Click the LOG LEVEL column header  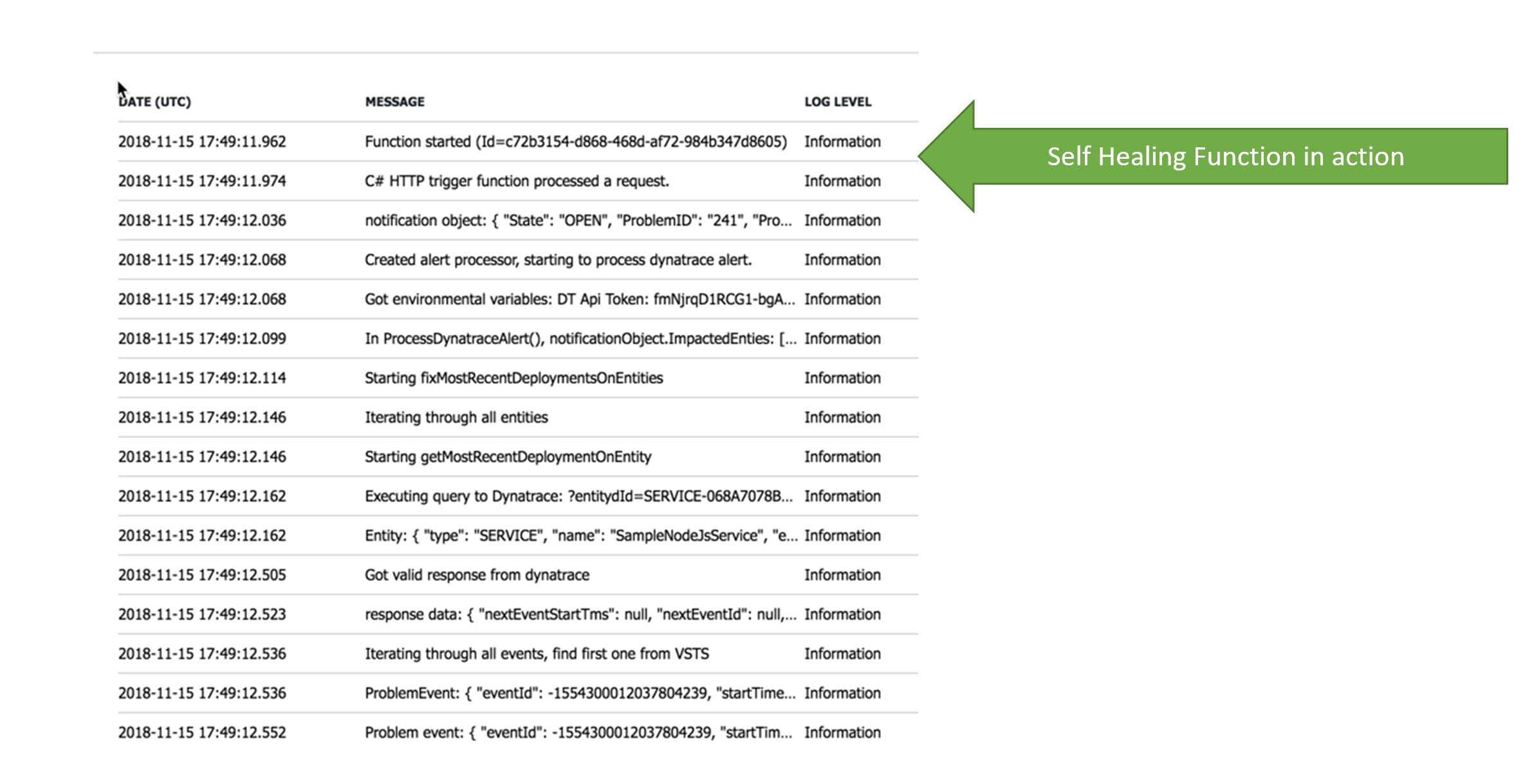pos(837,102)
